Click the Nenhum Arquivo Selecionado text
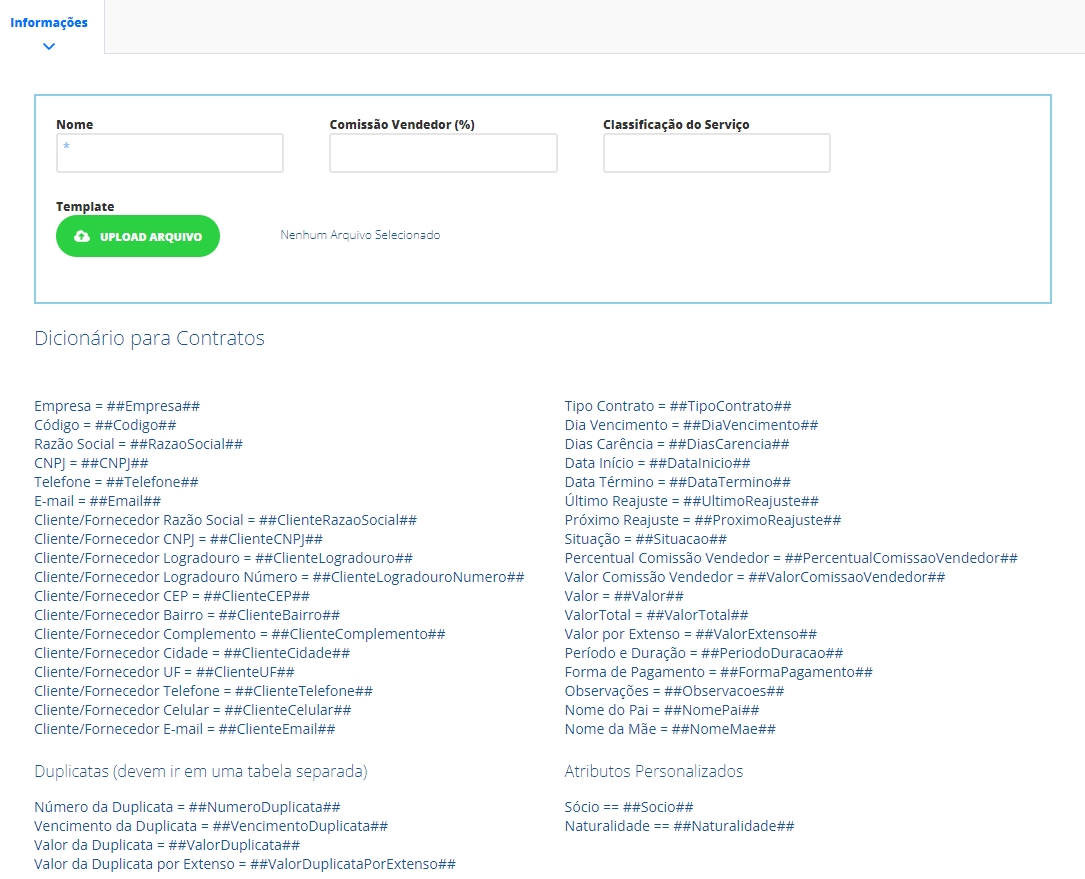The height and width of the screenshot is (879, 1085). click(x=360, y=235)
